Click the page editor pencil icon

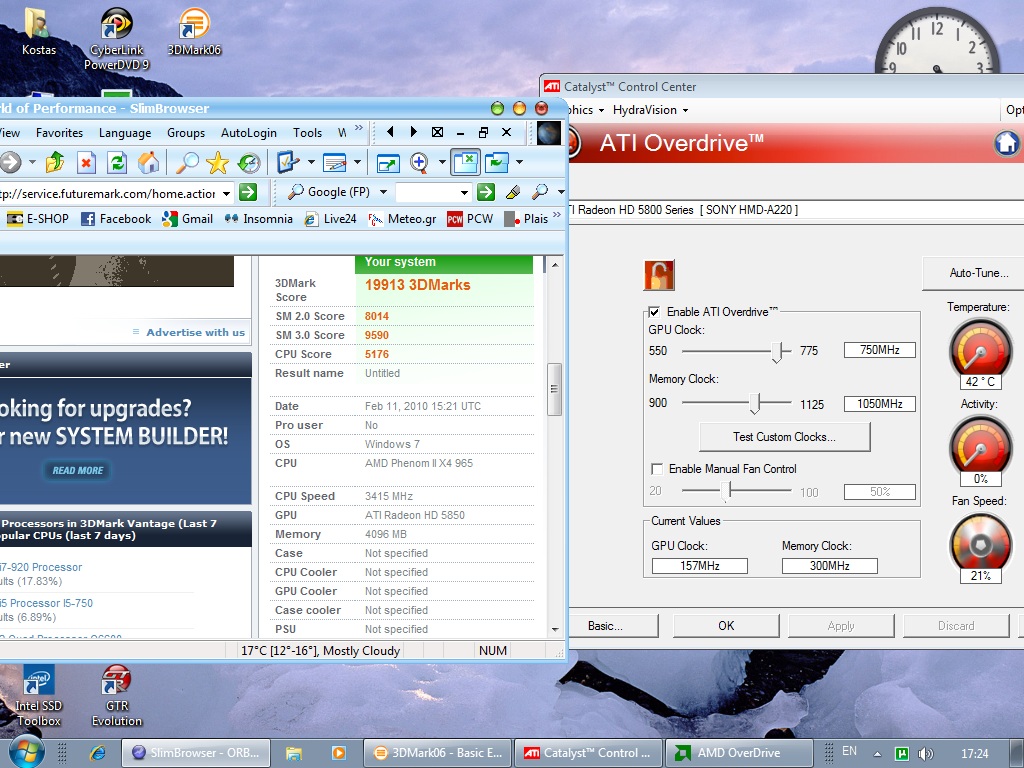(334, 162)
